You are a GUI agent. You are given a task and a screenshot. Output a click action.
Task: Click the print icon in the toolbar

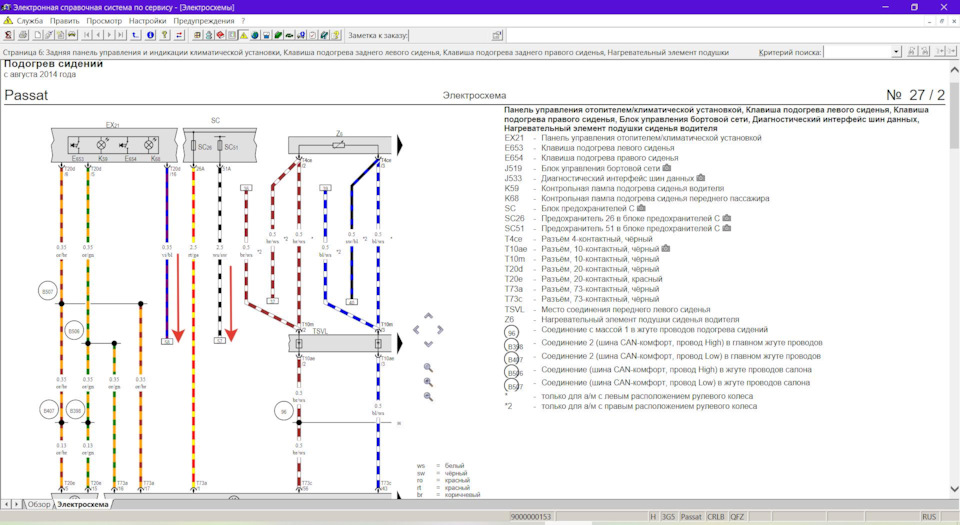tap(23, 35)
